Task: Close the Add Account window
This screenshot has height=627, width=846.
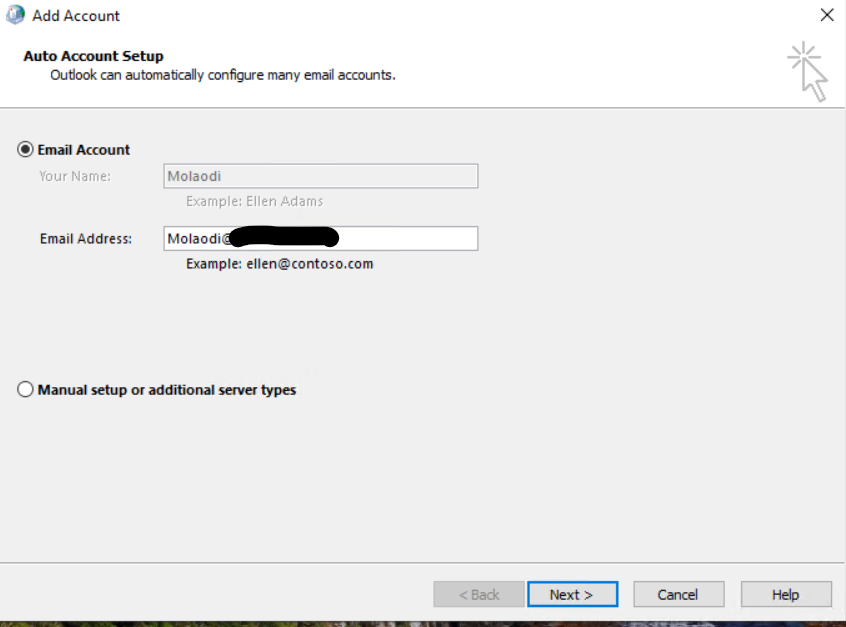Action: [827, 15]
